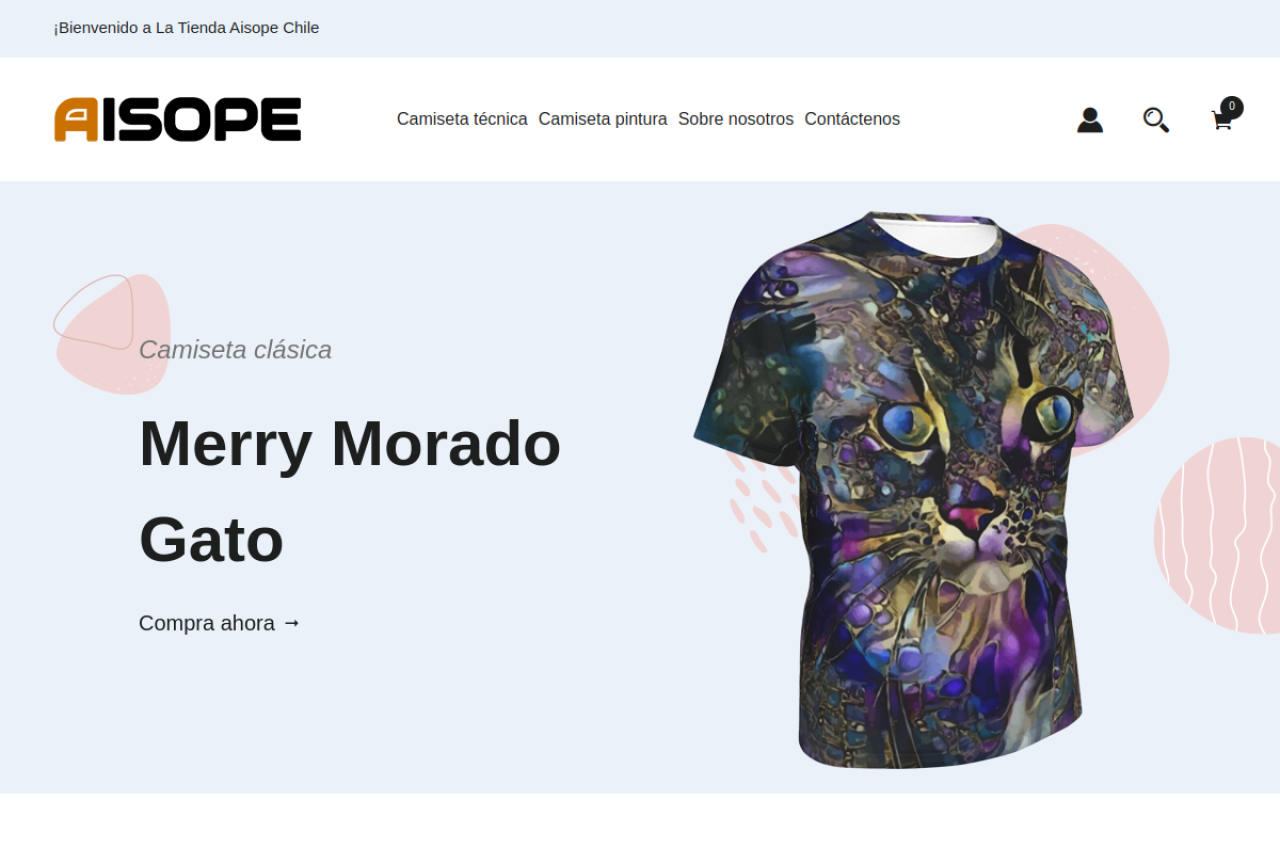Open the Camiseta técnica menu item

coord(462,119)
